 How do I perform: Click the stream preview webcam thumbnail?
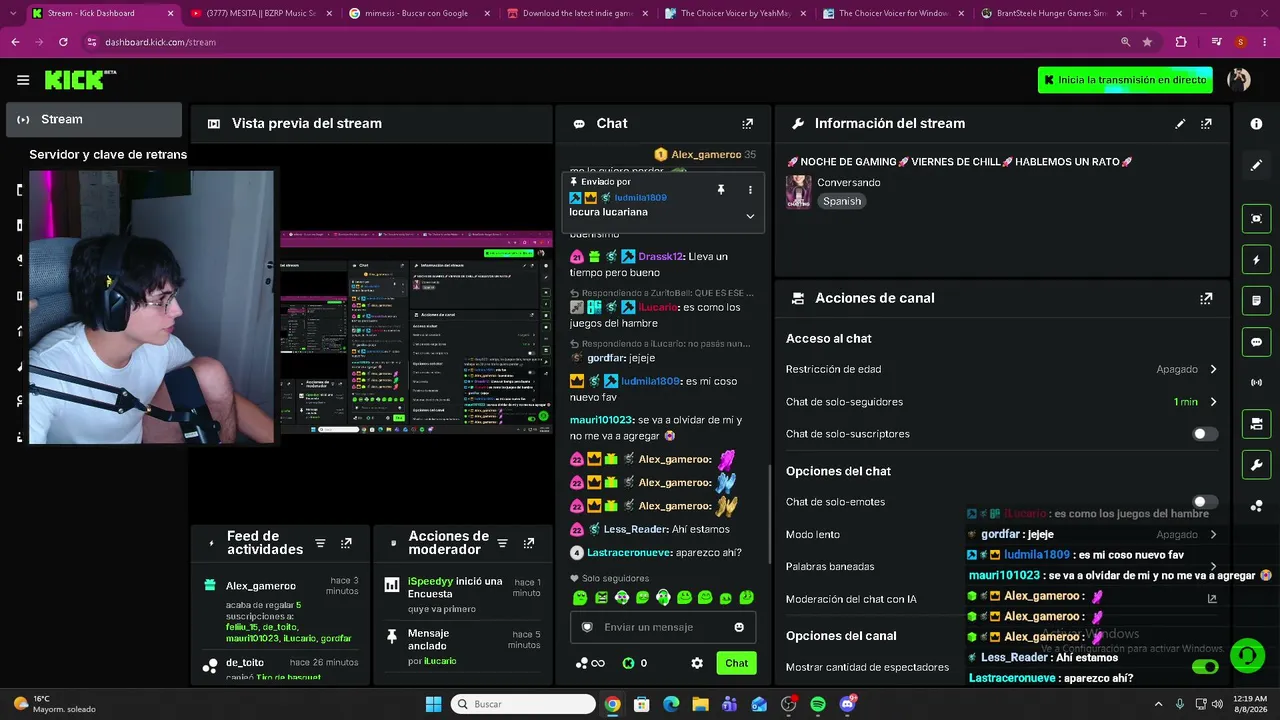[151, 307]
